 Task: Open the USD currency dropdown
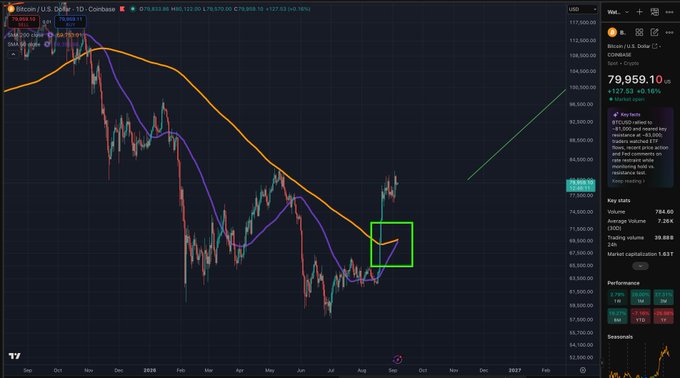[582, 9]
